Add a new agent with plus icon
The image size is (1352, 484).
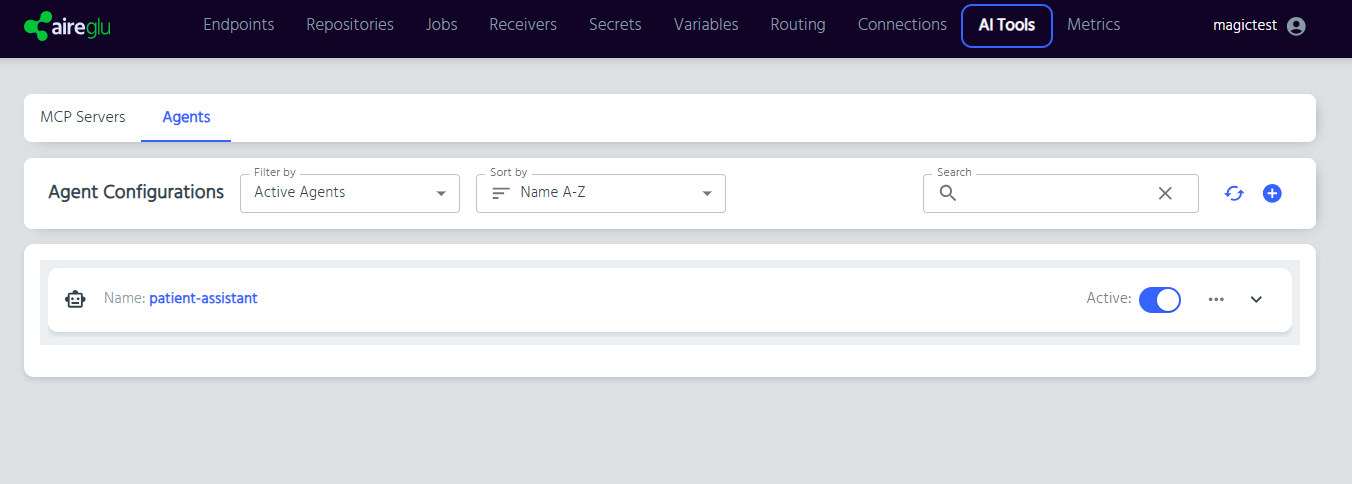tap(1272, 193)
